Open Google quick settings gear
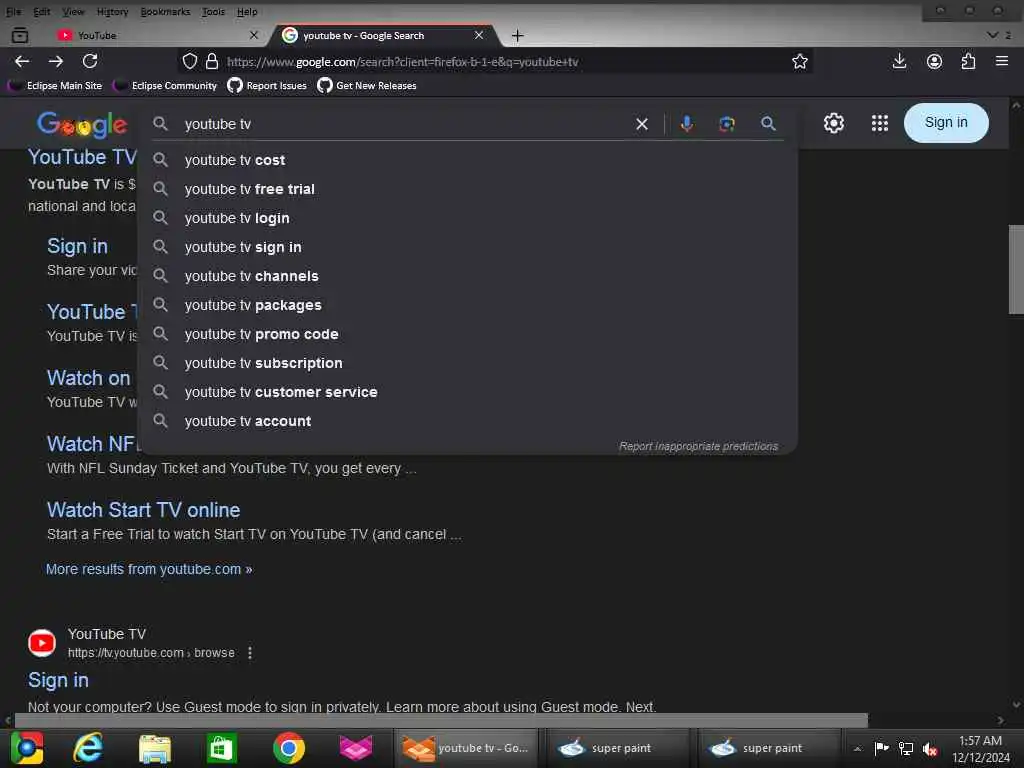This screenshot has height=768, width=1024. [833, 123]
